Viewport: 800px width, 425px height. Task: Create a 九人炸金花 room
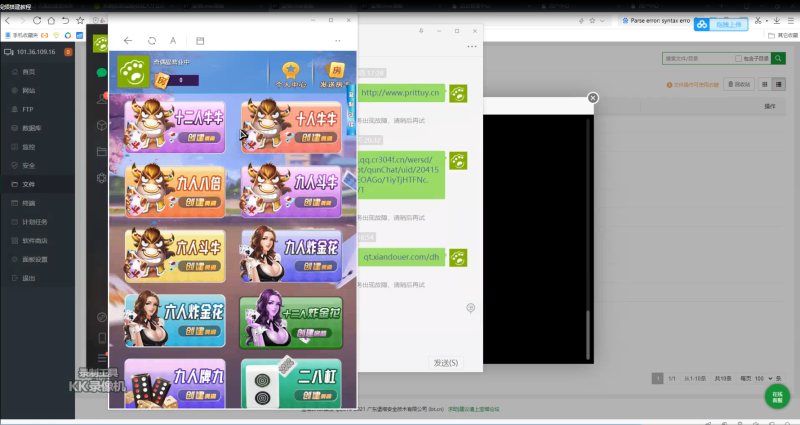tap(317, 266)
